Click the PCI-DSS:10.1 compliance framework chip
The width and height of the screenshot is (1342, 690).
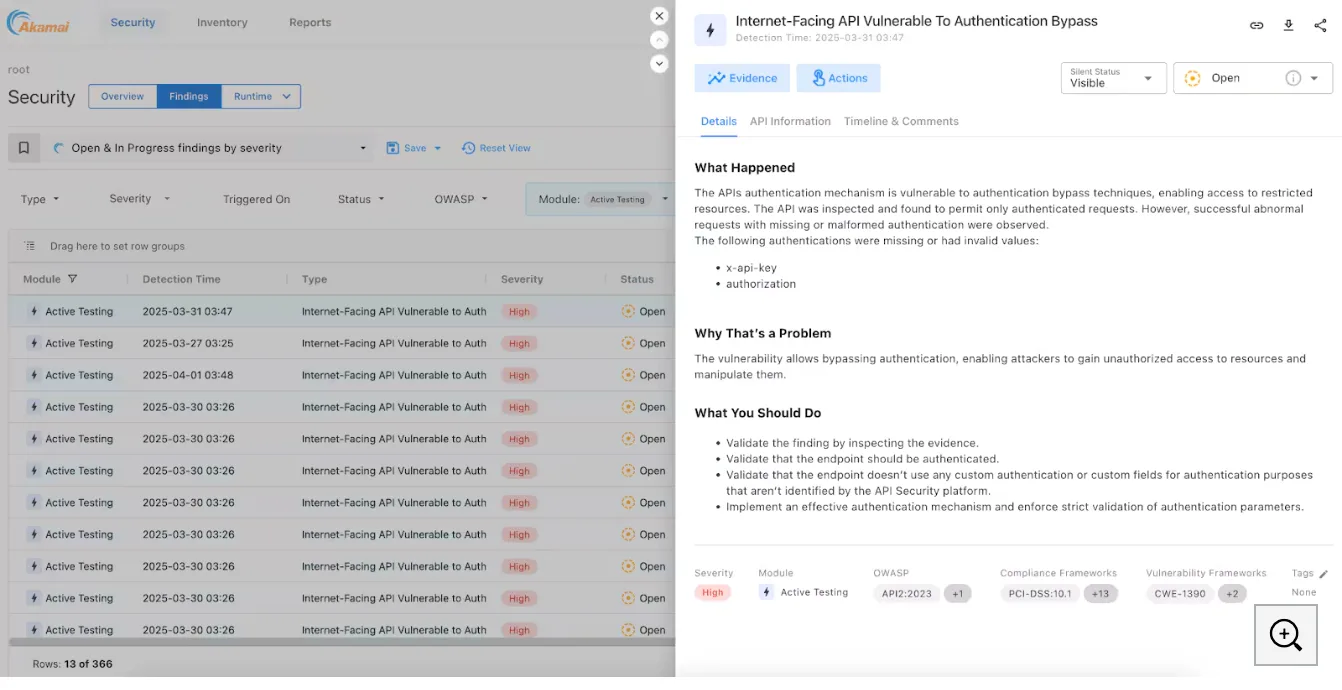(x=1041, y=593)
